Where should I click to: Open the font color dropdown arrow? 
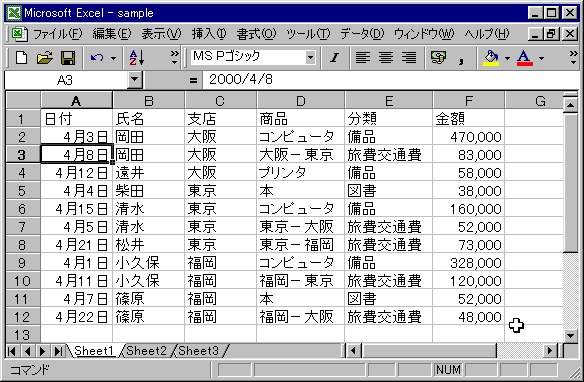pyautogui.click(x=541, y=58)
